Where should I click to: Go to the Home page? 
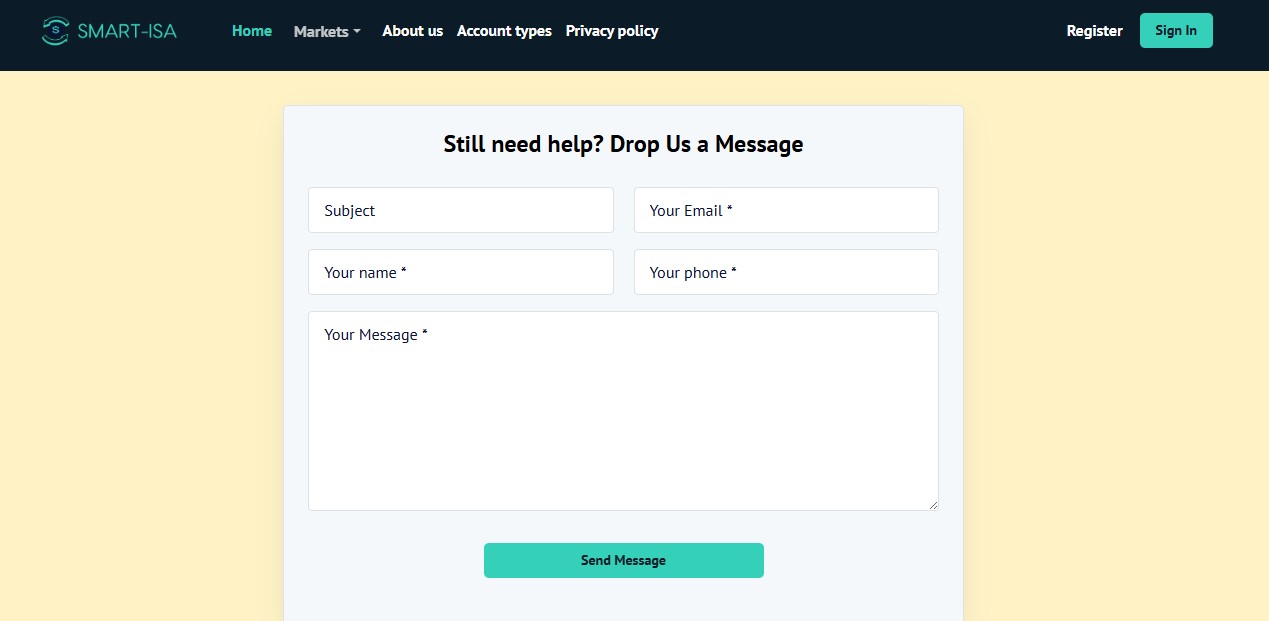click(252, 31)
